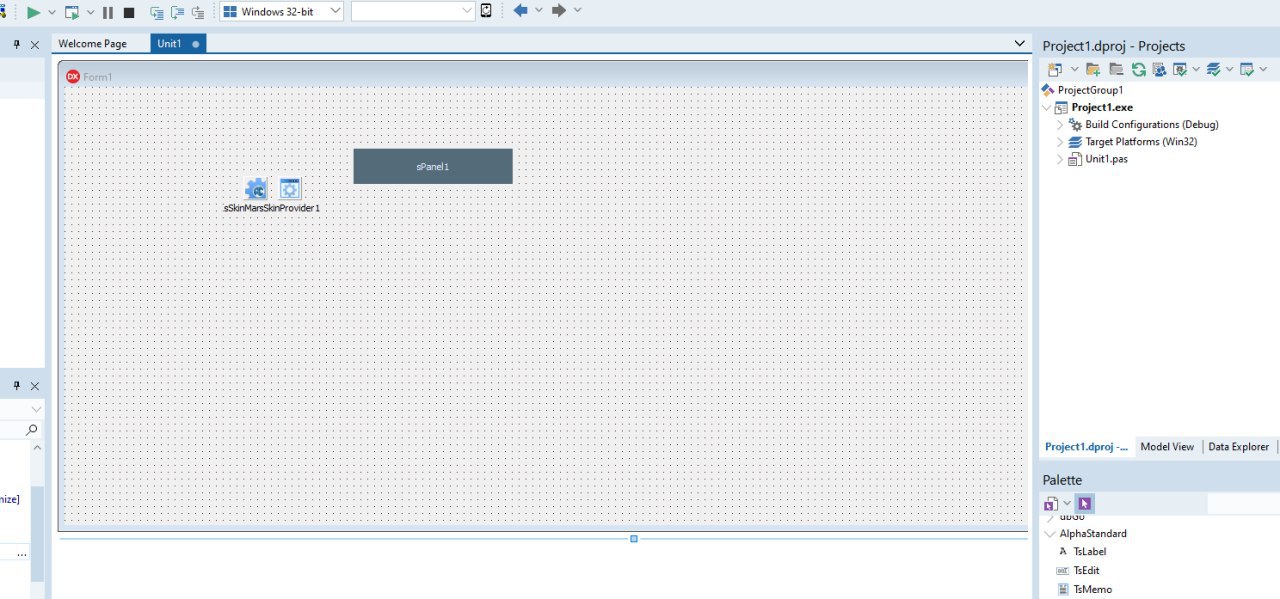This screenshot has width=1280, height=599.
Task: Click the Run Until Return debug icon
Action: (198, 12)
